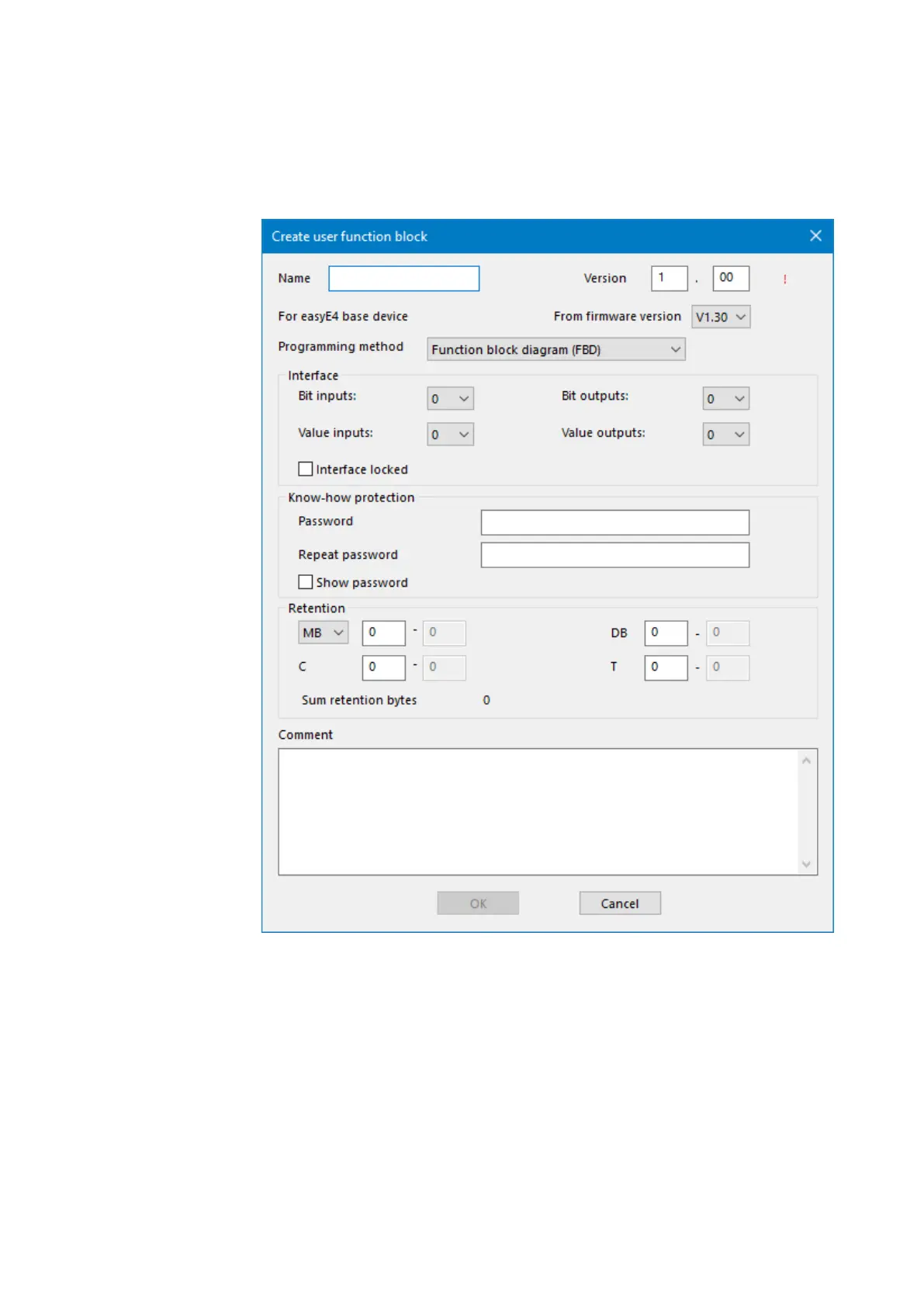The height and width of the screenshot is (1307, 924).
Task: Click the red exclamation warning icon
Action: [785, 279]
